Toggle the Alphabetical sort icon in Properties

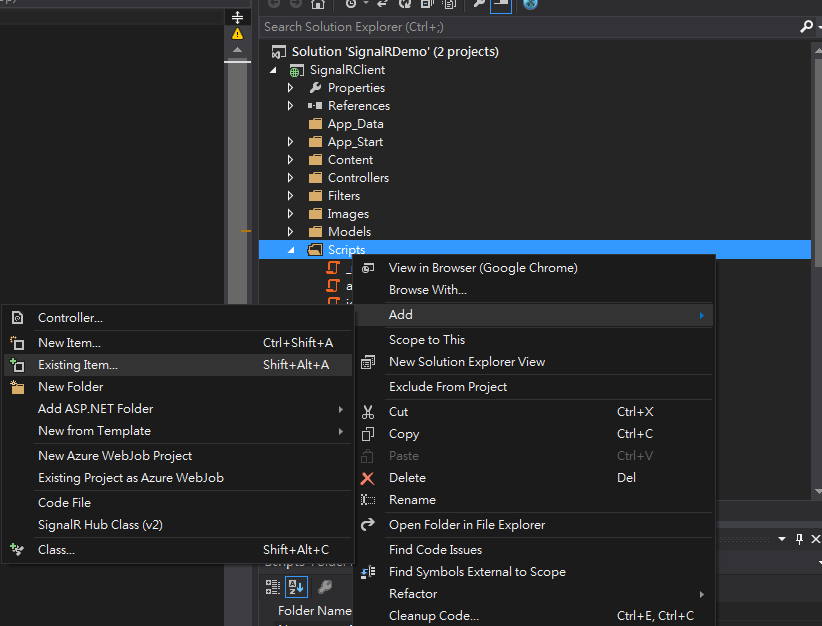tap(296, 587)
